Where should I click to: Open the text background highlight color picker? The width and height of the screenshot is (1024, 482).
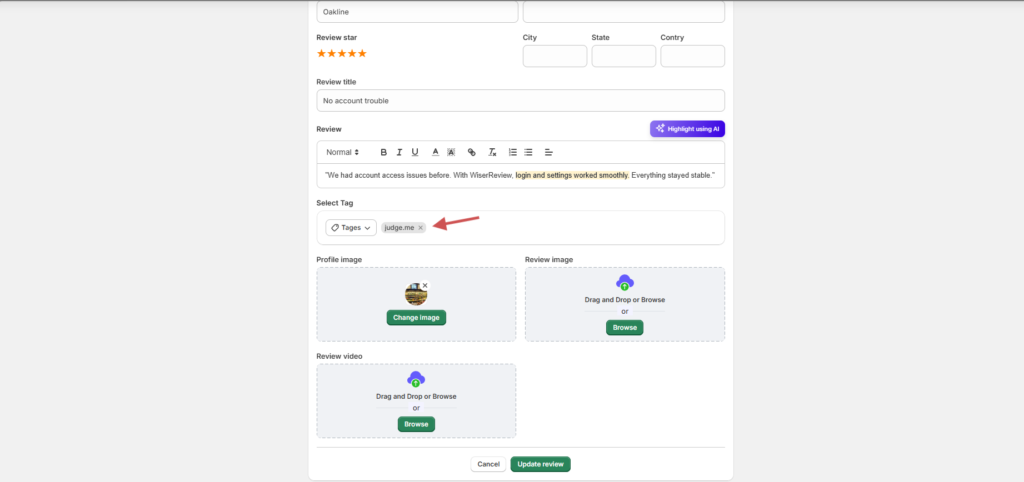tap(451, 152)
